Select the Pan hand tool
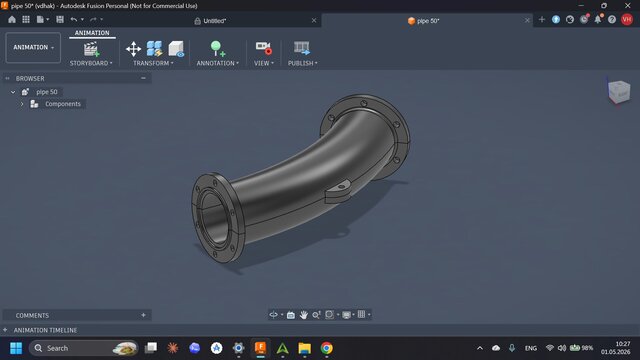 coord(303,315)
